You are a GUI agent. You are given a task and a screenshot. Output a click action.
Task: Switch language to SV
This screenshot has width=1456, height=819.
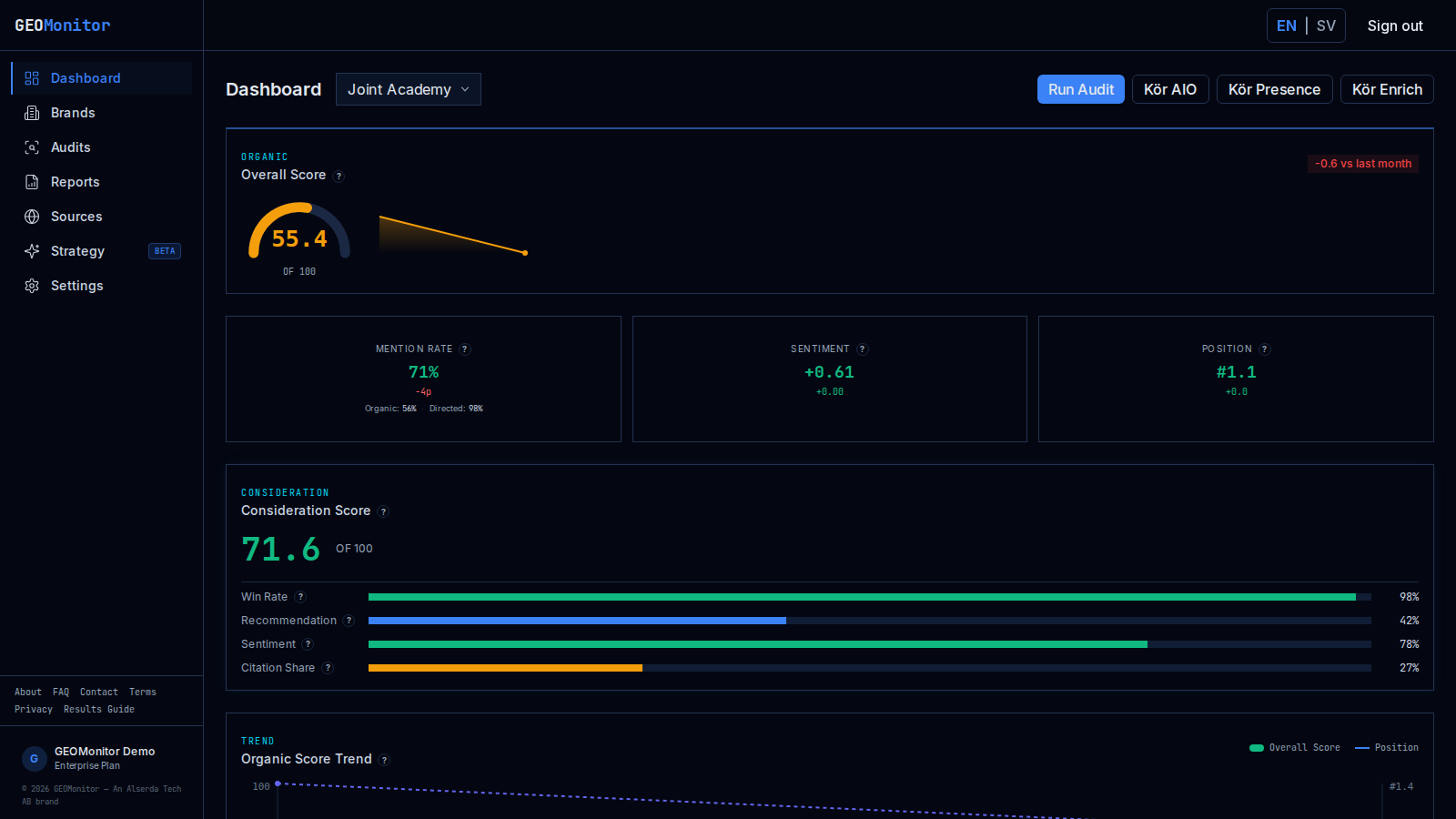point(1326,25)
